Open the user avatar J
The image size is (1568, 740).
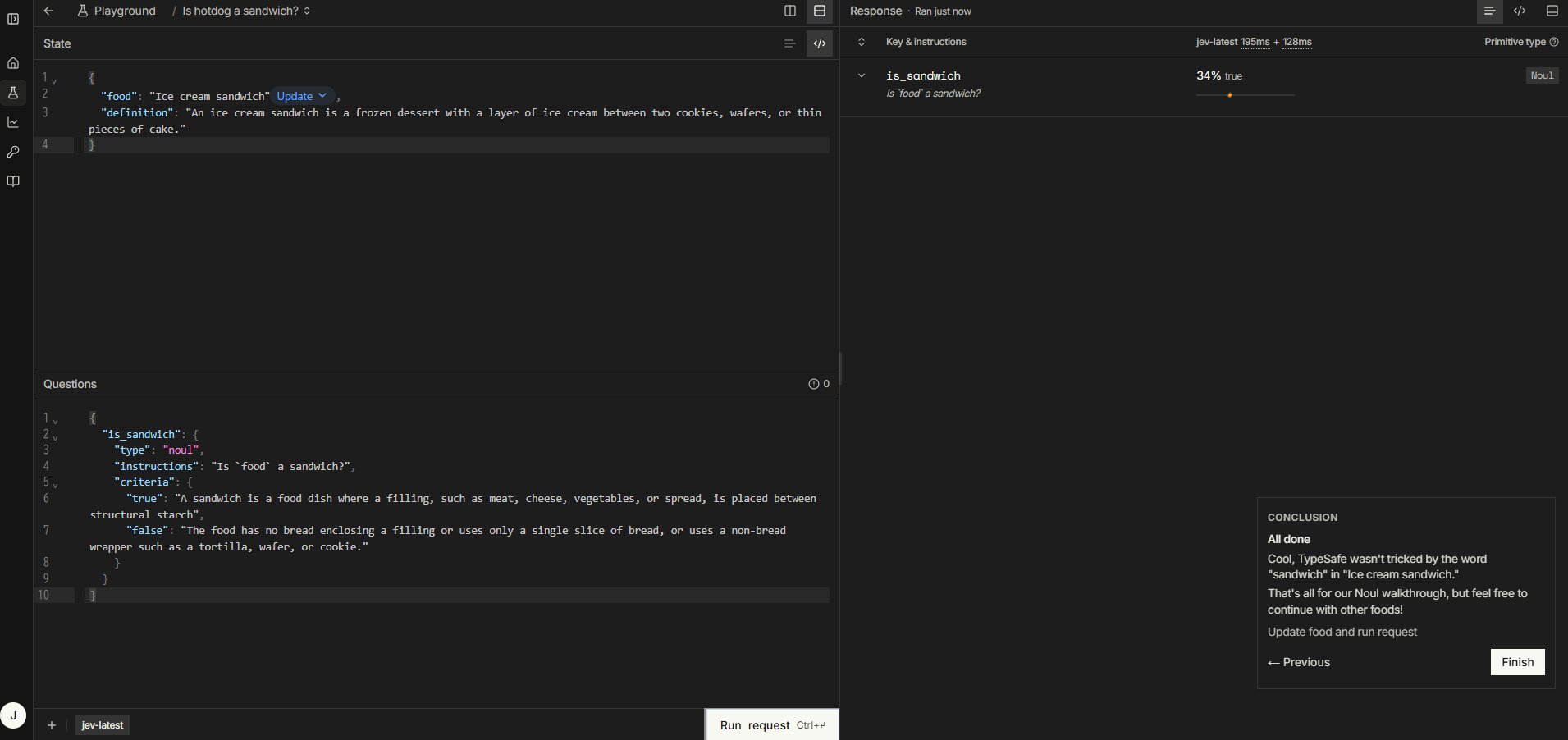(13, 715)
